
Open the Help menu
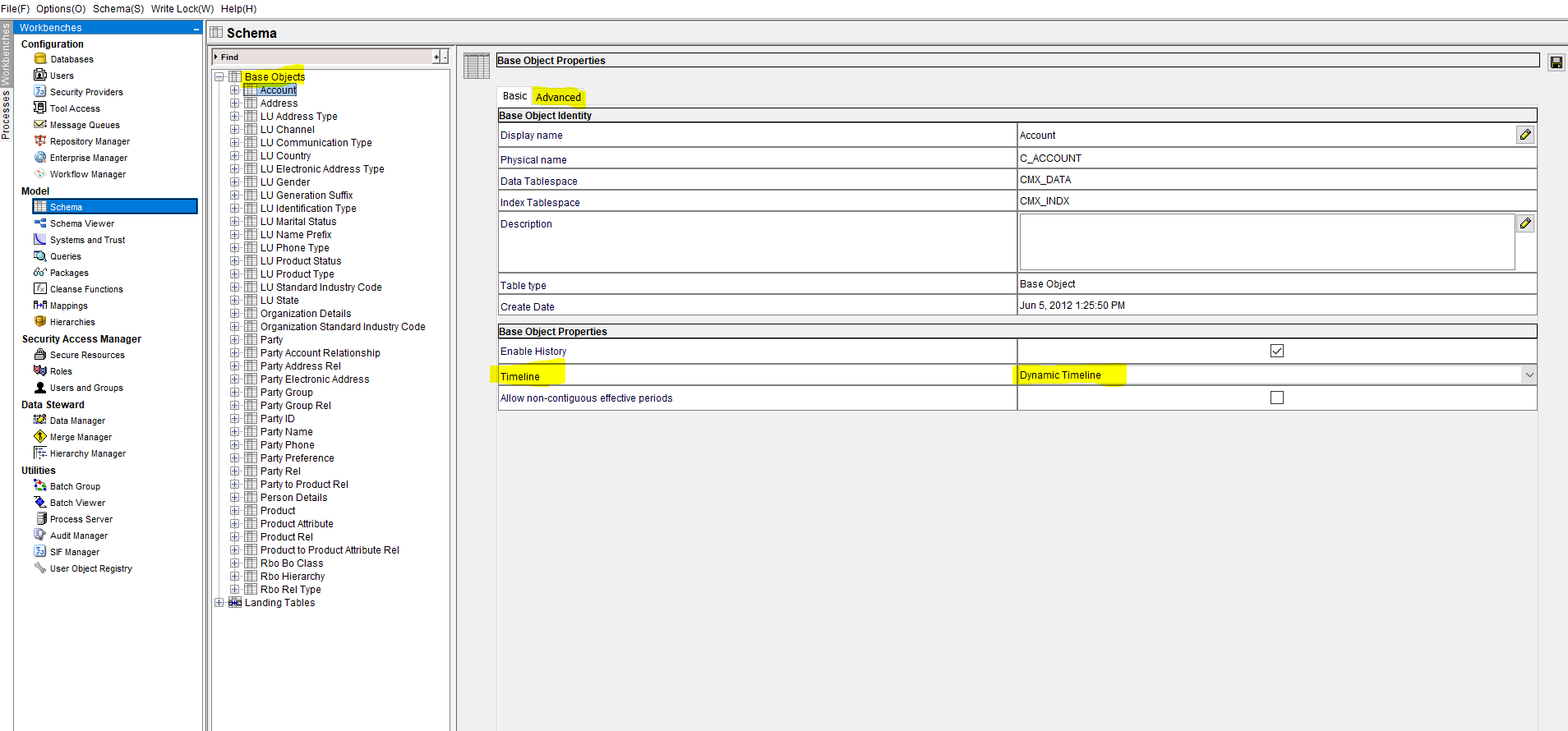click(238, 9)
